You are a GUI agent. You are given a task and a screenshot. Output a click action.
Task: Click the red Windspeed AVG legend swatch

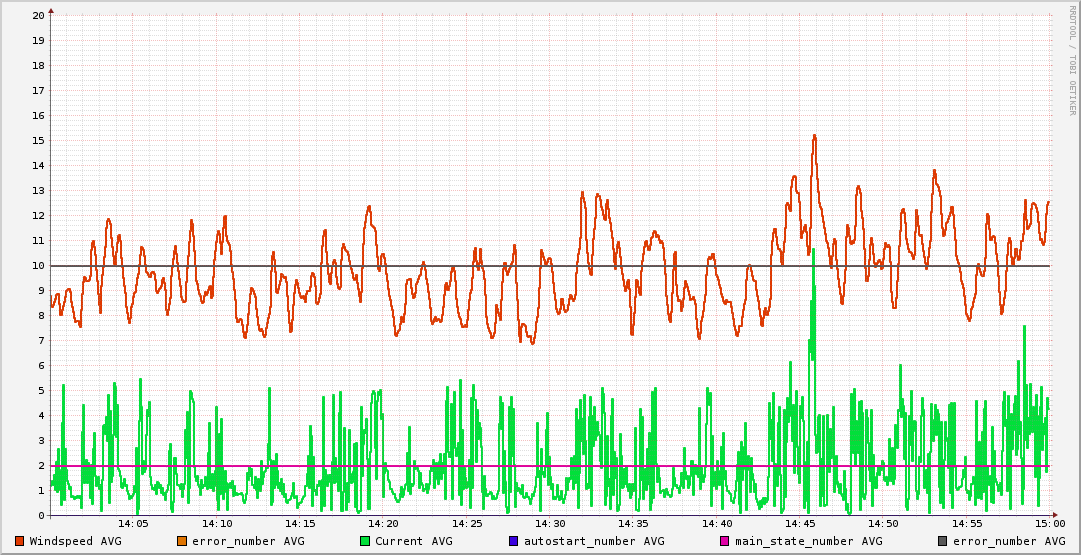pos(20,541)
